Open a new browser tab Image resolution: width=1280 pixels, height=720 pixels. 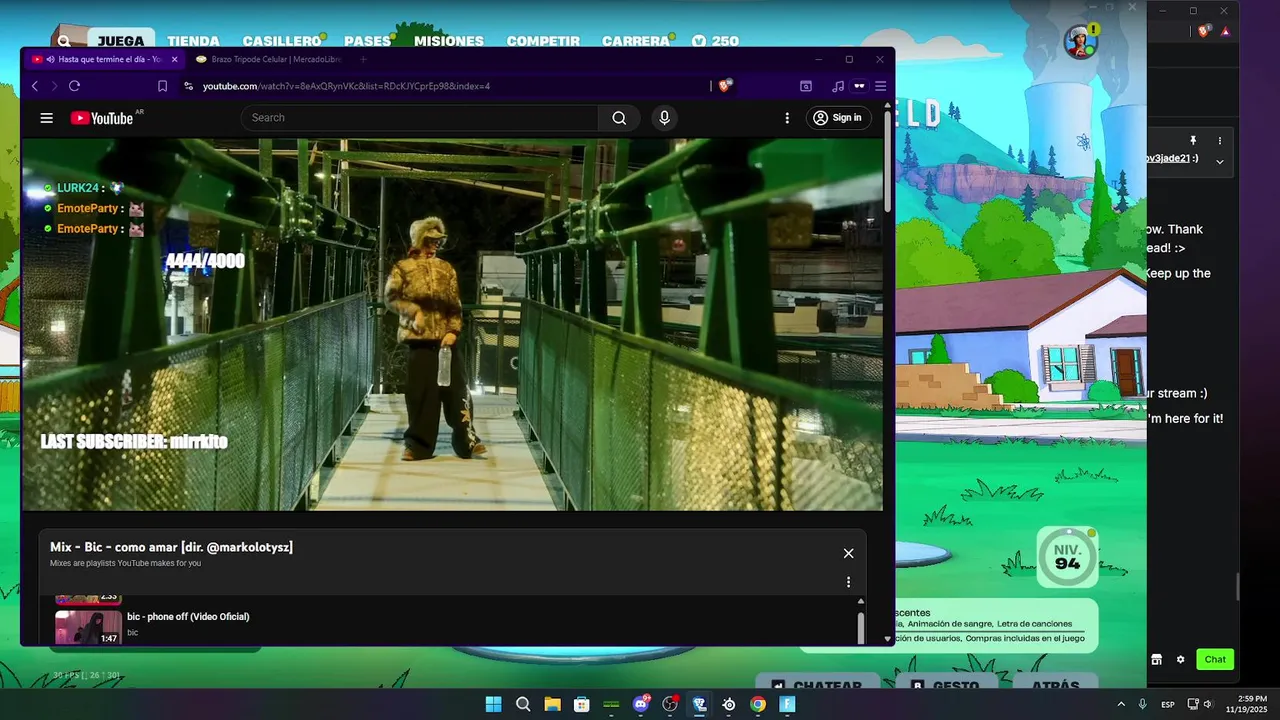pyautogui.click(x=363, y=59)
